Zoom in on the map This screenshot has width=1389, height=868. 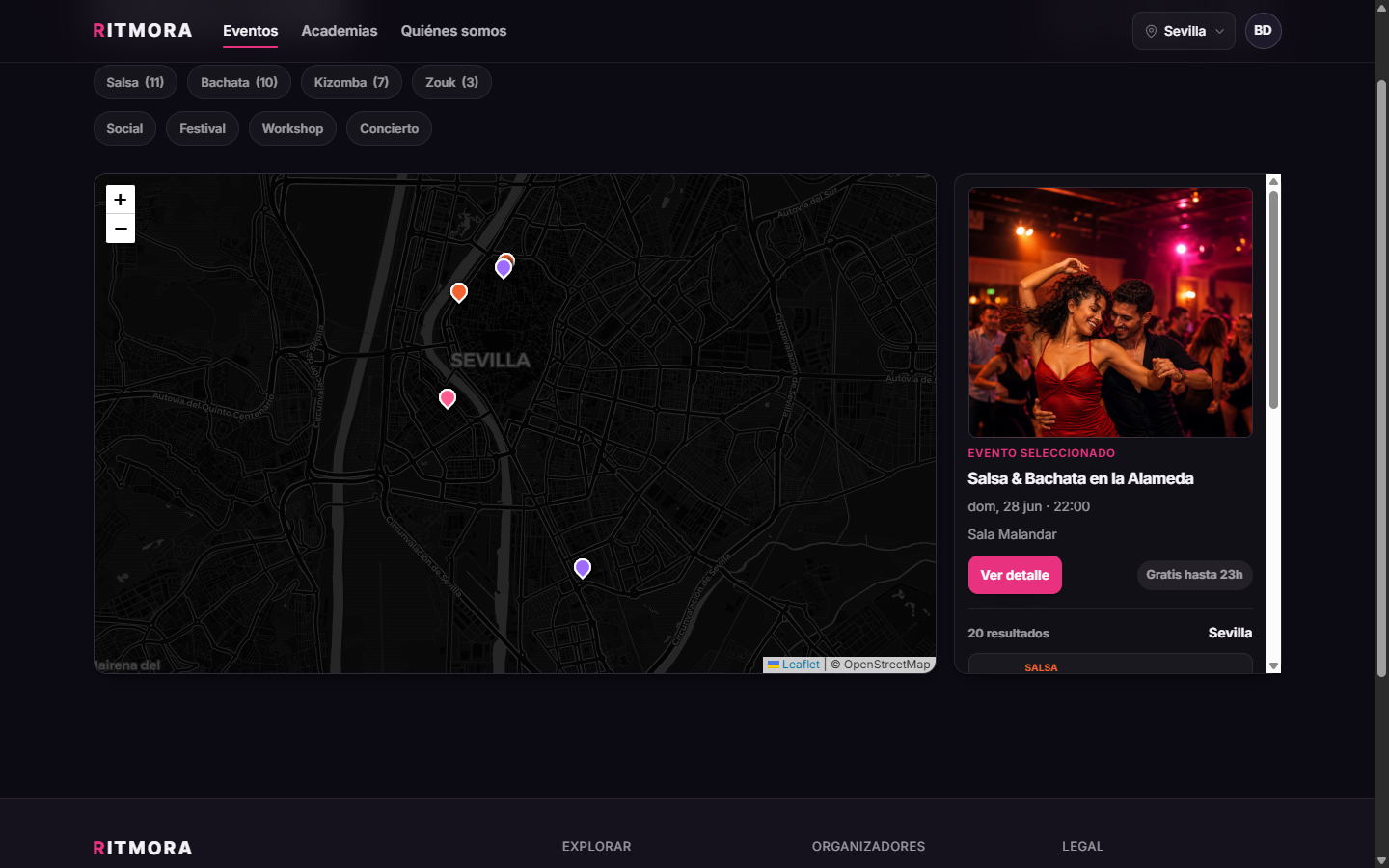pyautogui.click(x=121, y=200)
